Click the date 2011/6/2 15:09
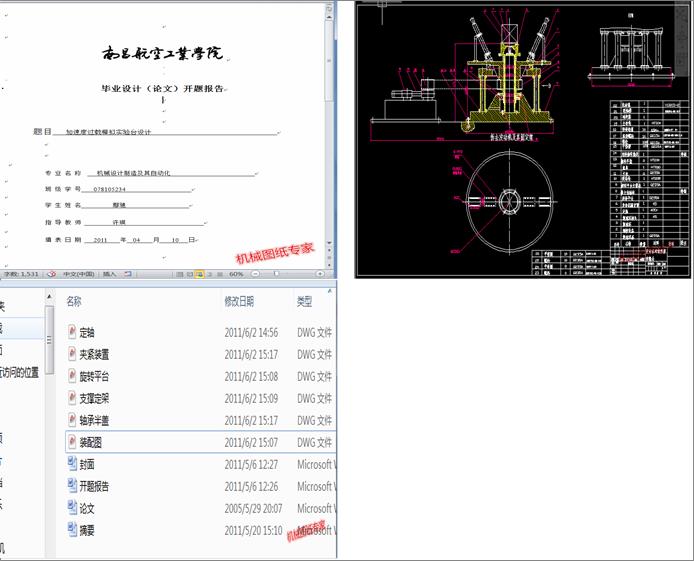This screenshot has height=561, width=694. click(x=251, y=398)
